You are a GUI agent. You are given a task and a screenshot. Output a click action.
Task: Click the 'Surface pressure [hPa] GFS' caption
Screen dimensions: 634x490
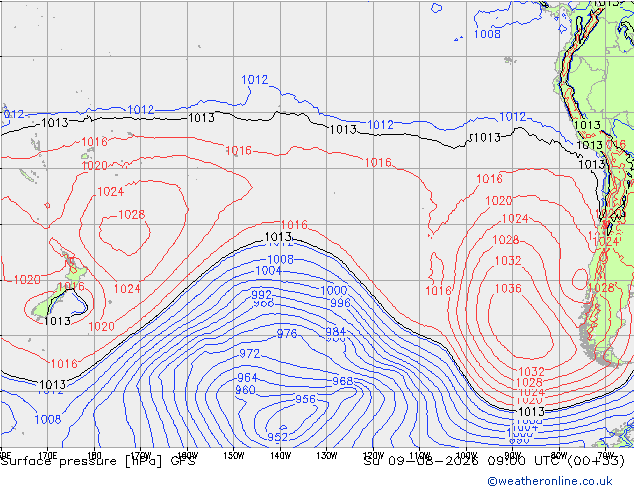[x=98, y=461]
